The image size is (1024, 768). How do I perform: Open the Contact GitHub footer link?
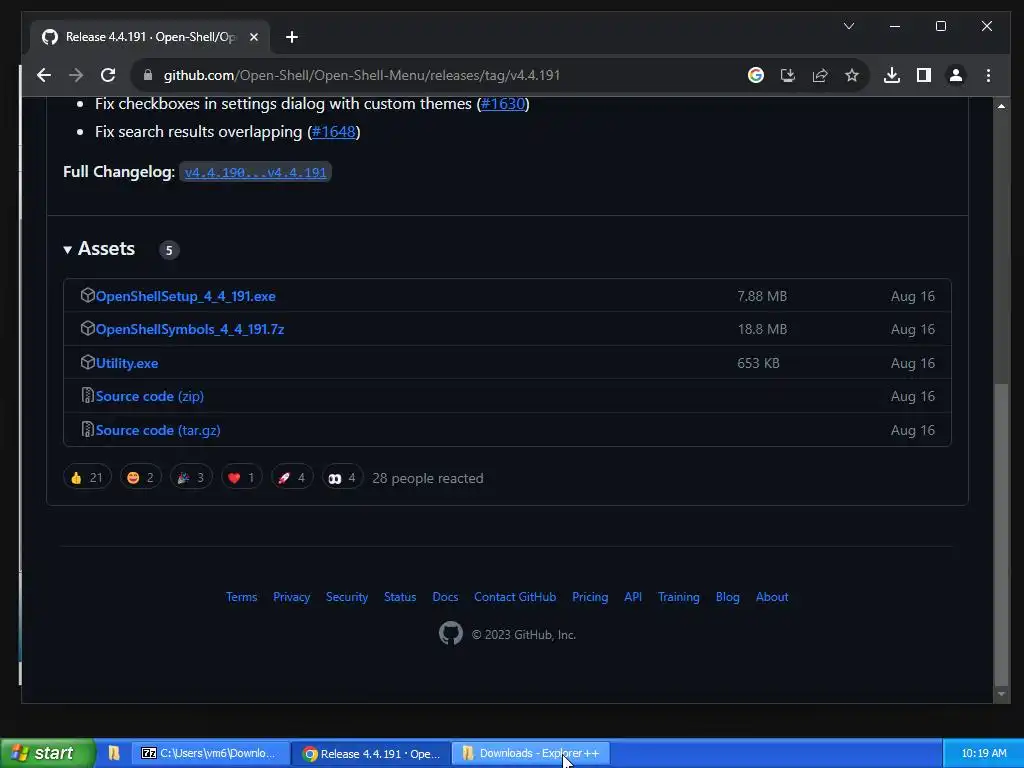pos(515,597)
